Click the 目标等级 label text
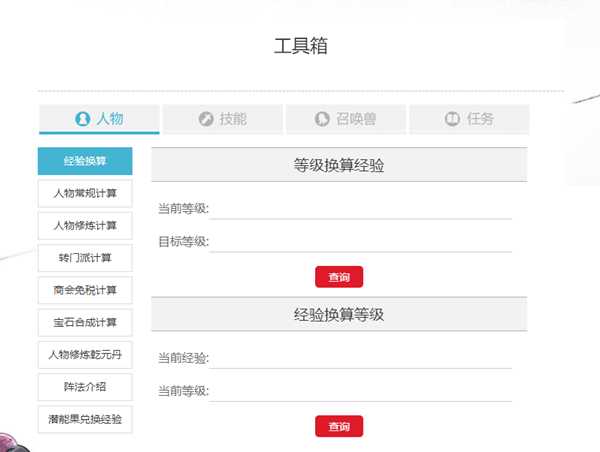 [183, 242]
